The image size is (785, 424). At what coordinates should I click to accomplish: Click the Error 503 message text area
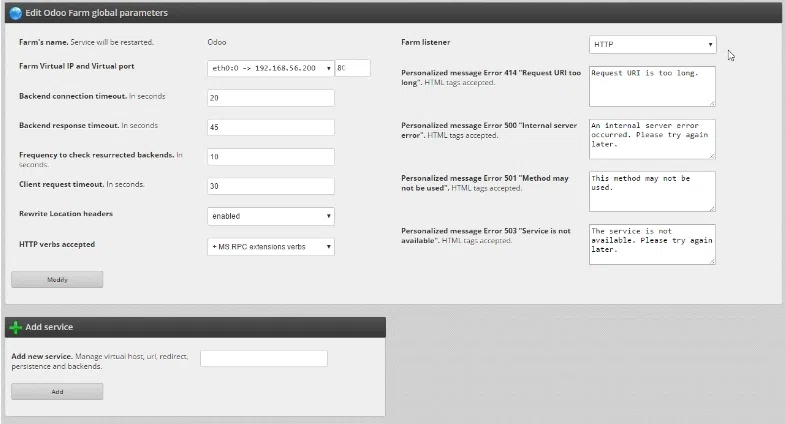[652, 244]
